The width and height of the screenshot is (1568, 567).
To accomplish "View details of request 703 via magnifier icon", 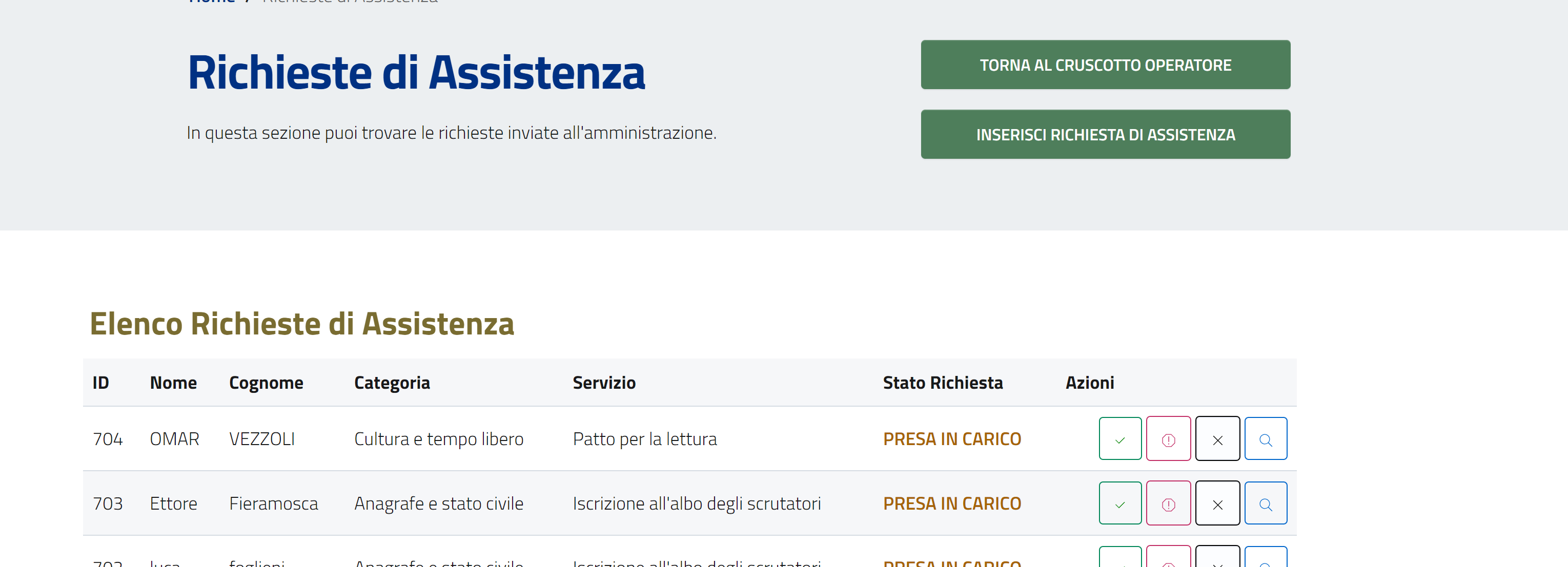I will tap(1266, 502).
